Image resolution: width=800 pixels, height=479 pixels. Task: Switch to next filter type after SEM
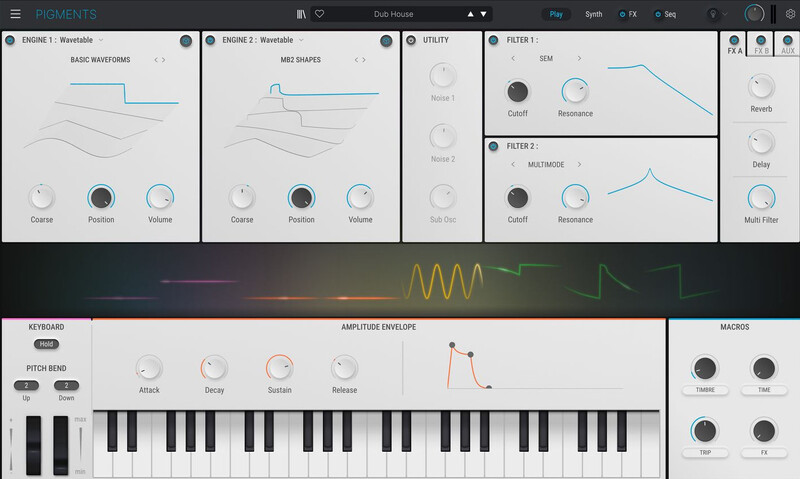coord(579,58)
